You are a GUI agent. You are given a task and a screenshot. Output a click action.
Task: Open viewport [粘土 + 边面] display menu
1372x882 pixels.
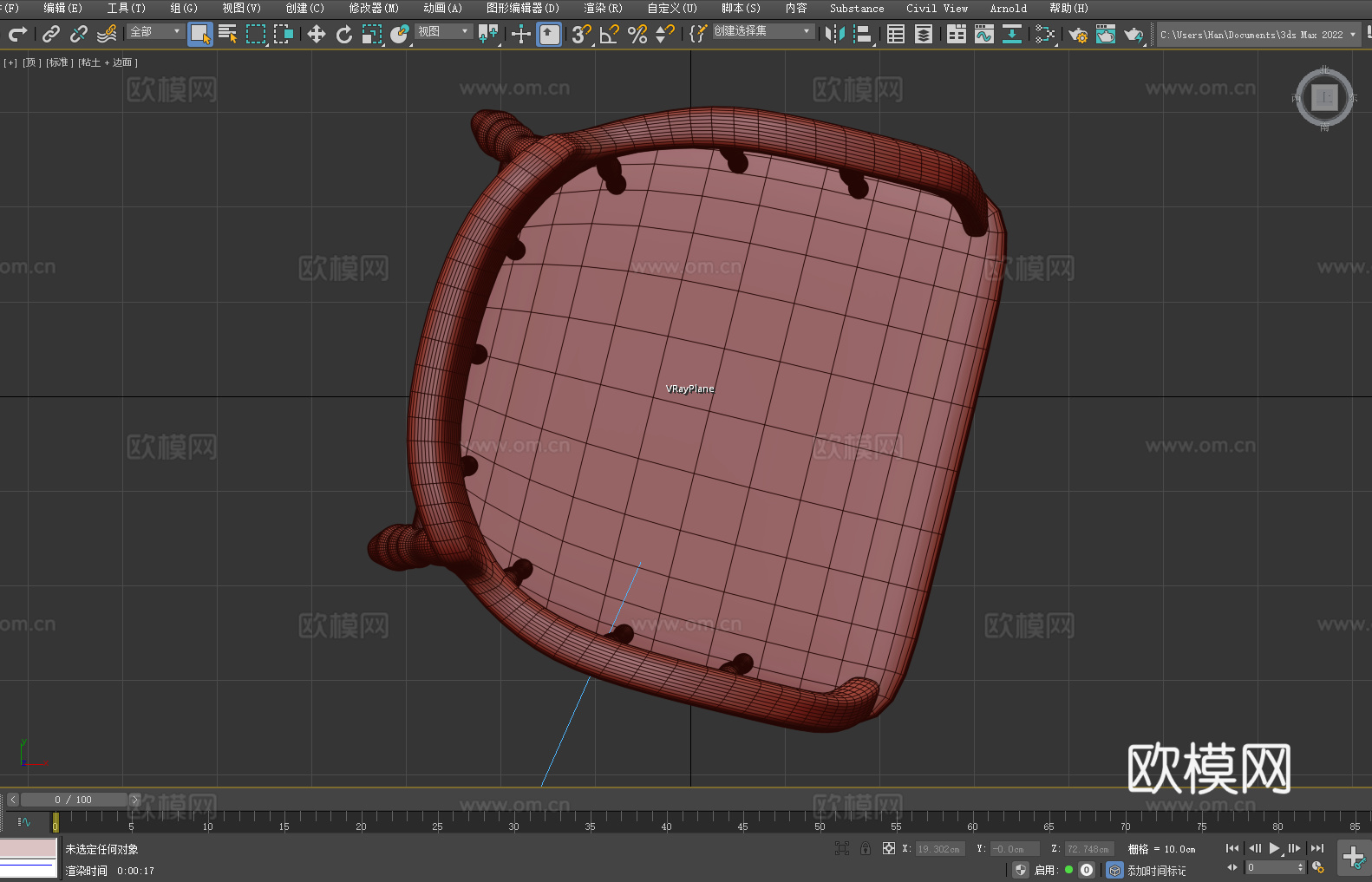point(108,62)
